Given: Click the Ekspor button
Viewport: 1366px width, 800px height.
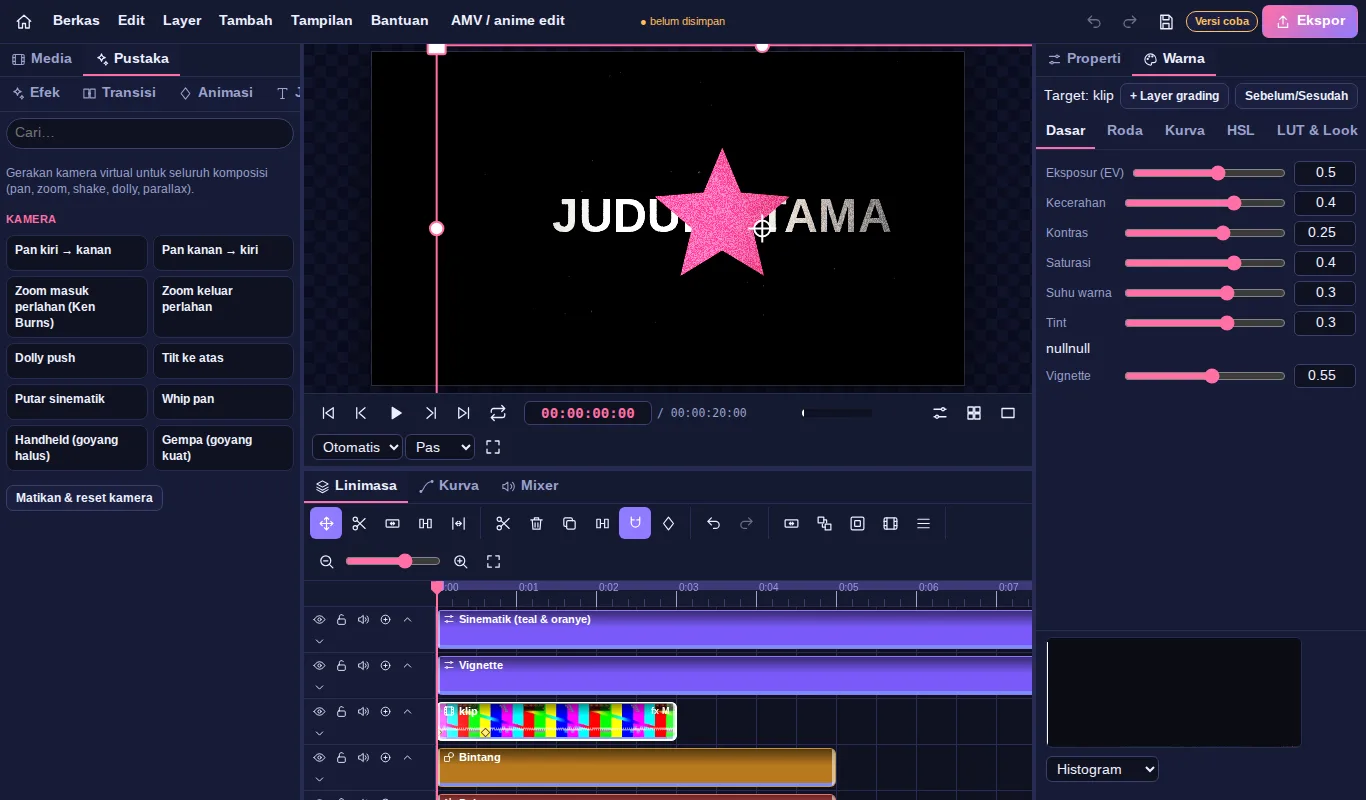Looking at the screenshot, I should point(1310,21).
